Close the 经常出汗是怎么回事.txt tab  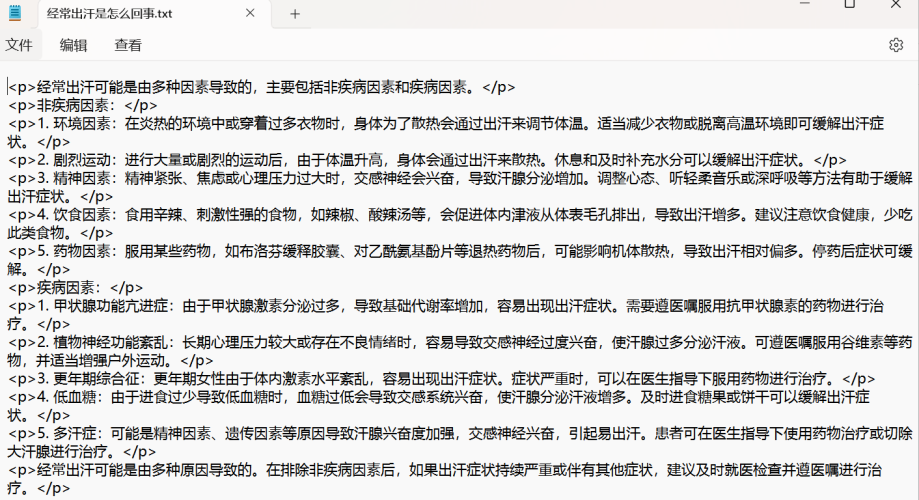(250, 13)
